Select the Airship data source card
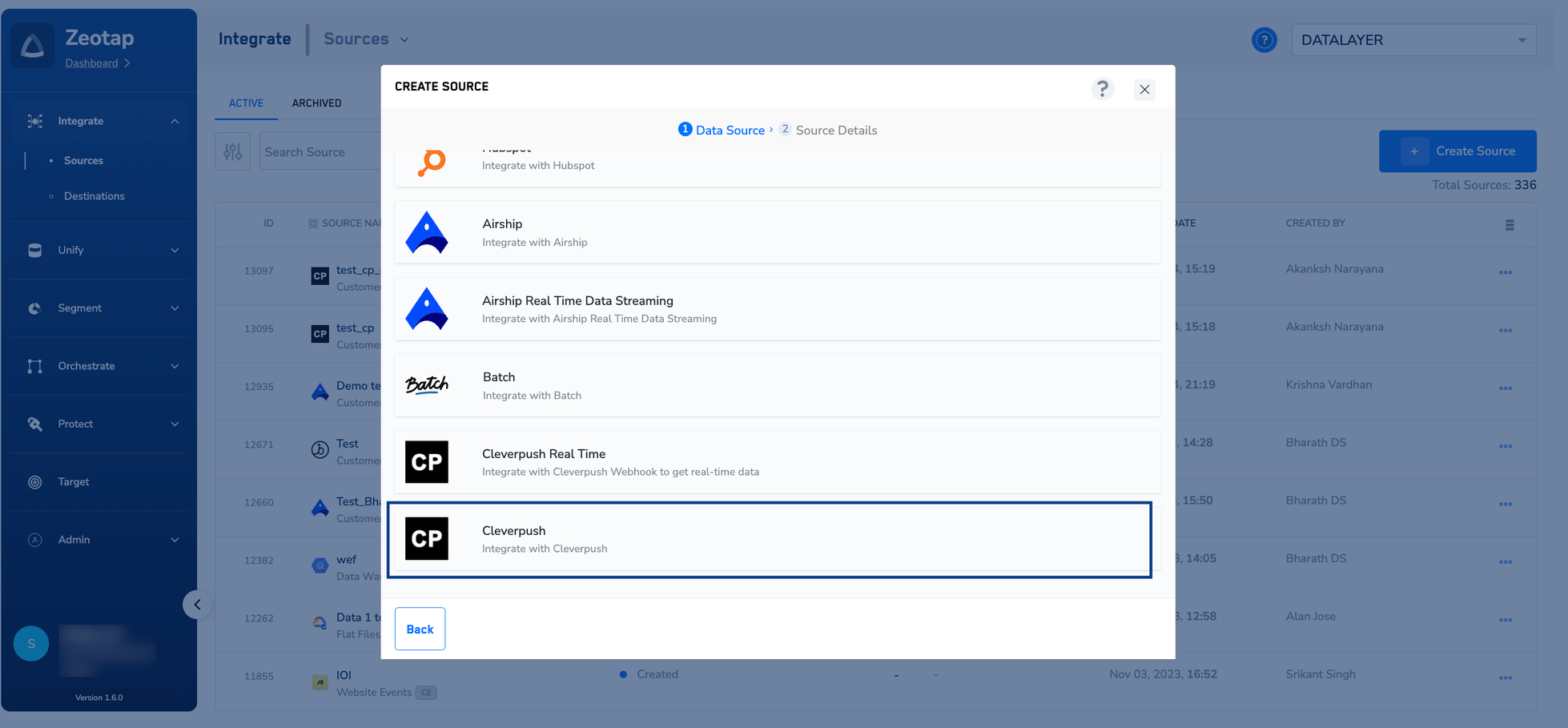This screenshot has height=728, width=1568. [x=778, y=232]
